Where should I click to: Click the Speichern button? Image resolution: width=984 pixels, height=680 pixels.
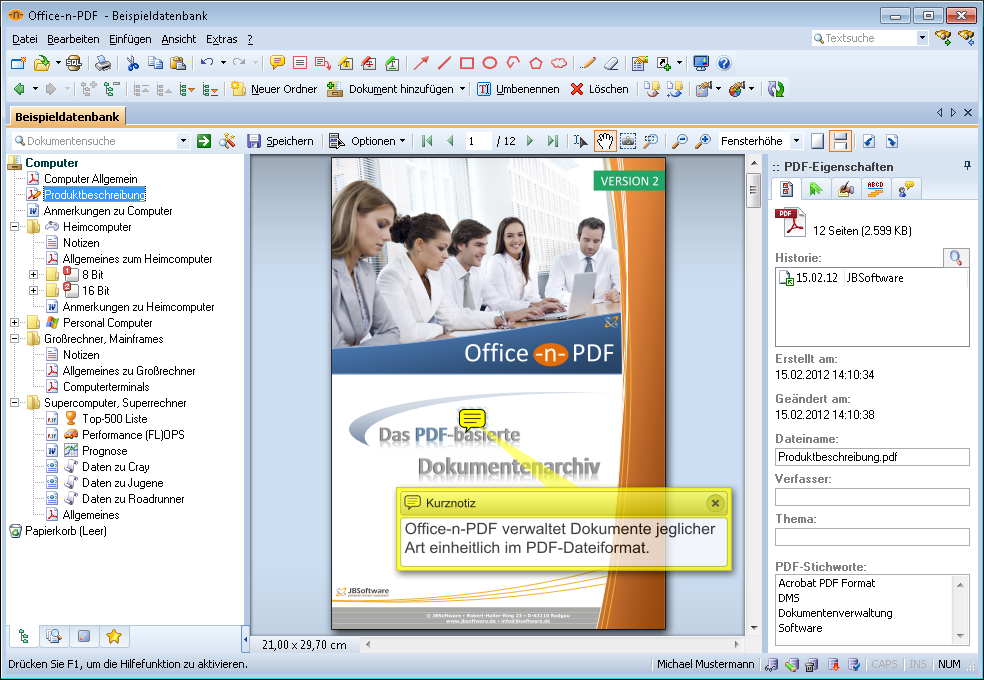pyautogui.click(x=280, y=141)
